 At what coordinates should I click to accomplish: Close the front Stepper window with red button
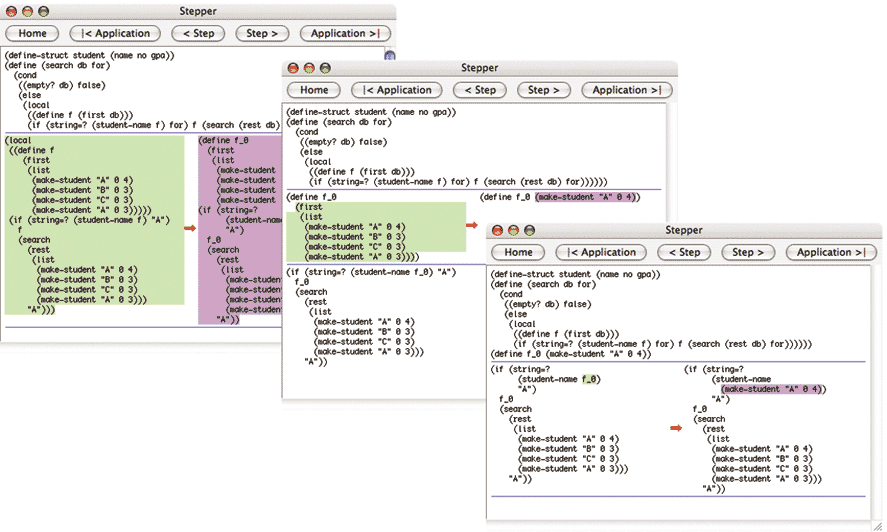point(497,230)
